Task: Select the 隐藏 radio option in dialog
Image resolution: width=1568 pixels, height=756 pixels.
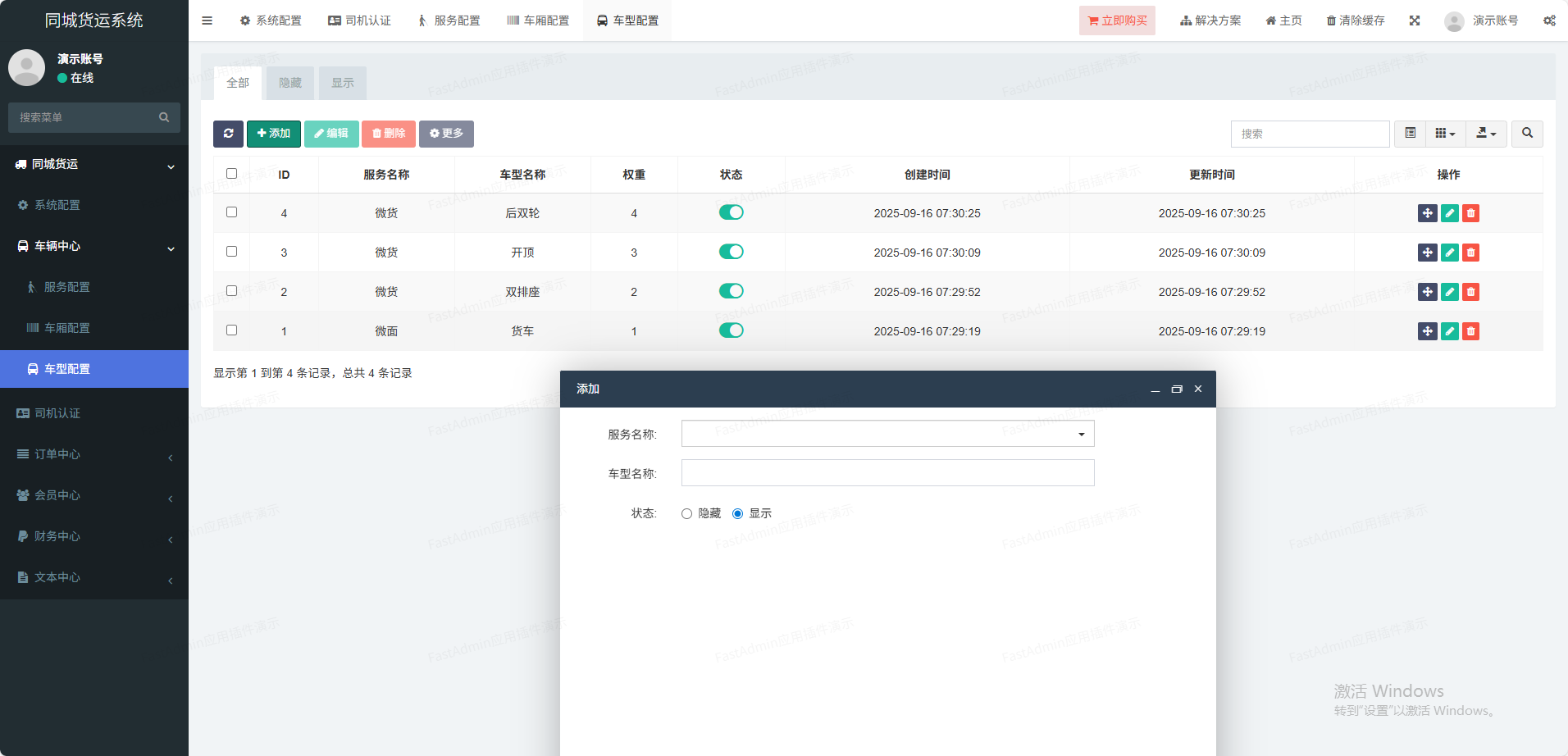Action: [x=686, y=514]
